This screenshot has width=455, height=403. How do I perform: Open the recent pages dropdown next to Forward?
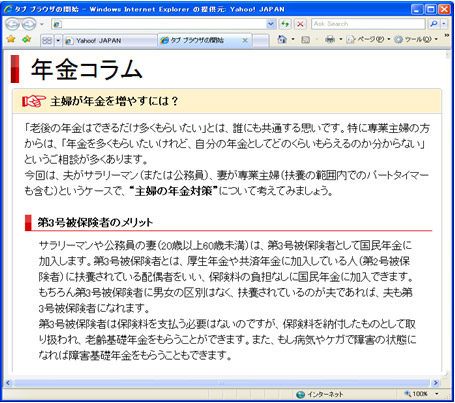(x=42, y=24)
